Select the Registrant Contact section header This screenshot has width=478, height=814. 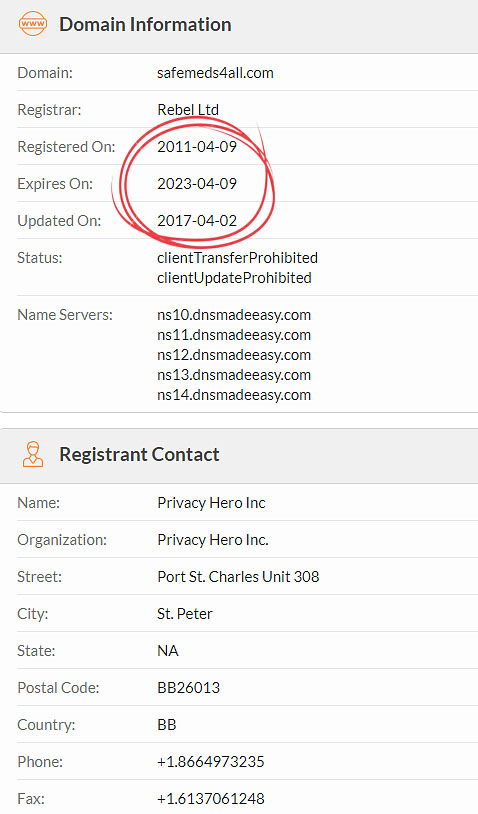click(239, 456)
